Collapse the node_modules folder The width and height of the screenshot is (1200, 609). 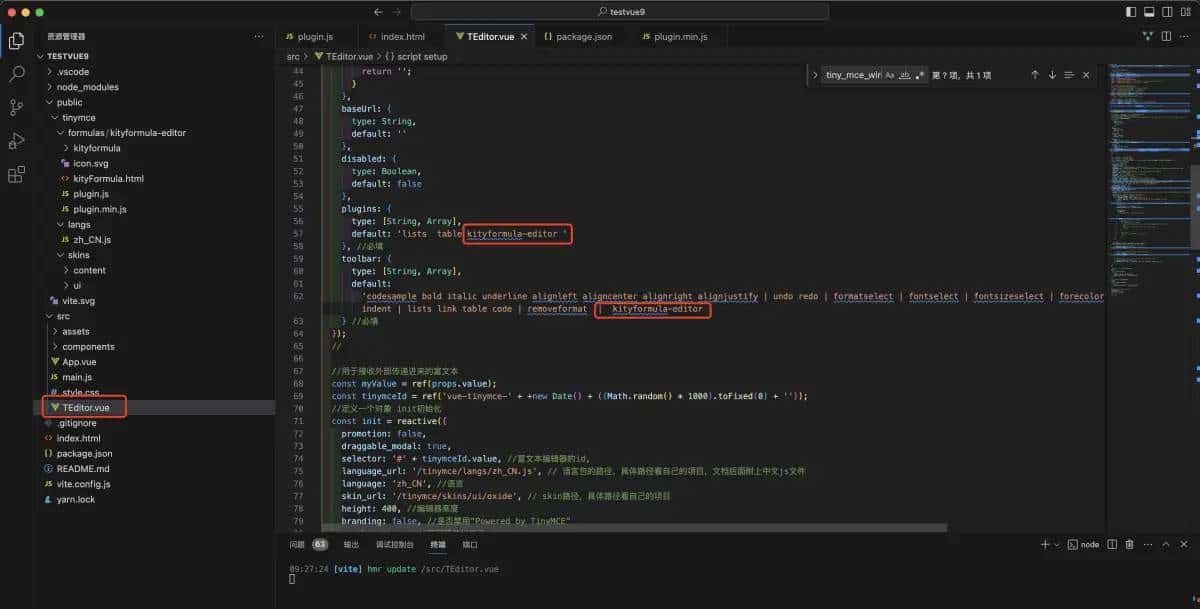(x=88, y=86)
